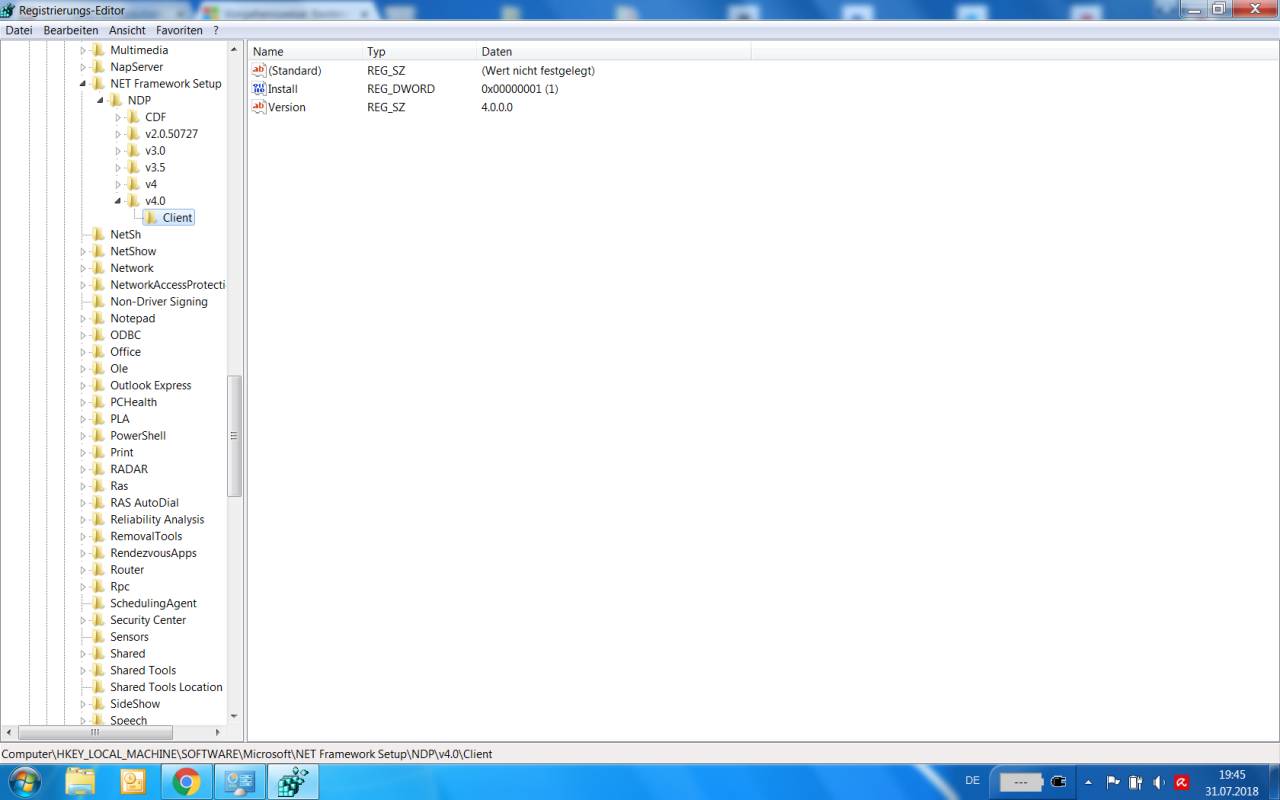Expand the CDF key
This screenshot has width=1280, height=800.
pyautogui.click(x=118, y=118)
